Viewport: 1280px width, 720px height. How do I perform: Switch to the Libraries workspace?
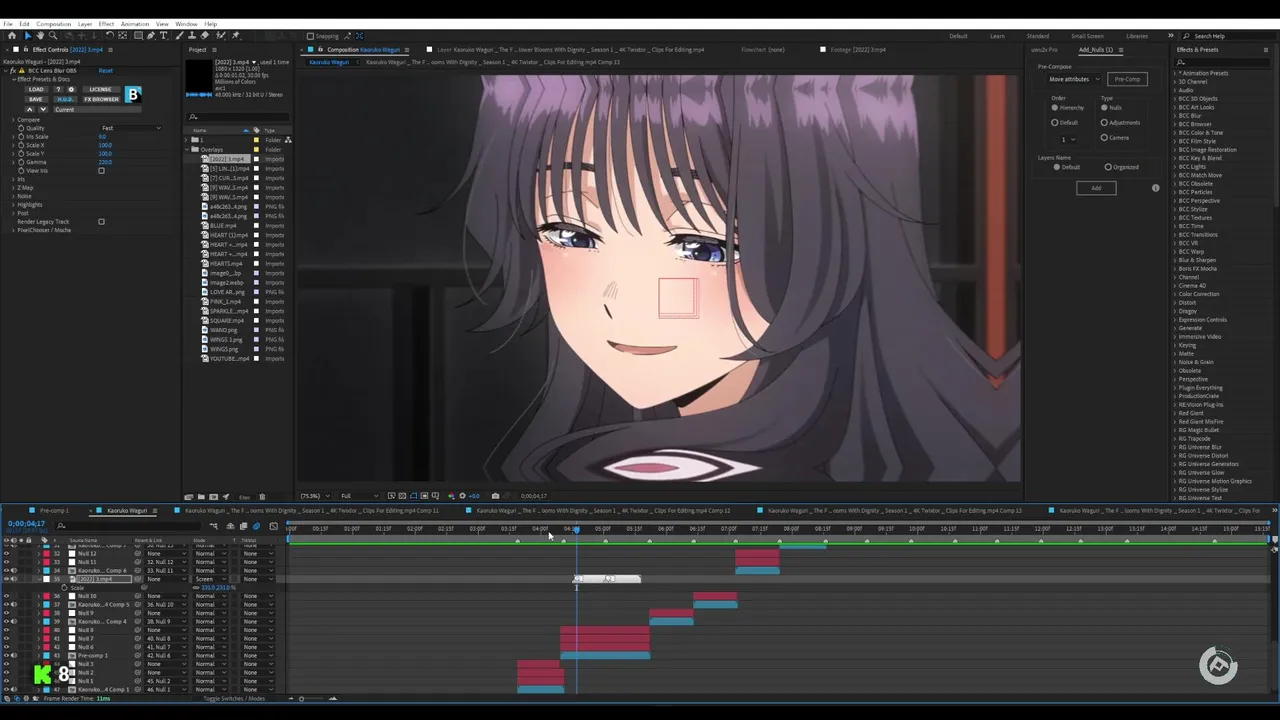pyautogui.click(x=1137, y=36)
